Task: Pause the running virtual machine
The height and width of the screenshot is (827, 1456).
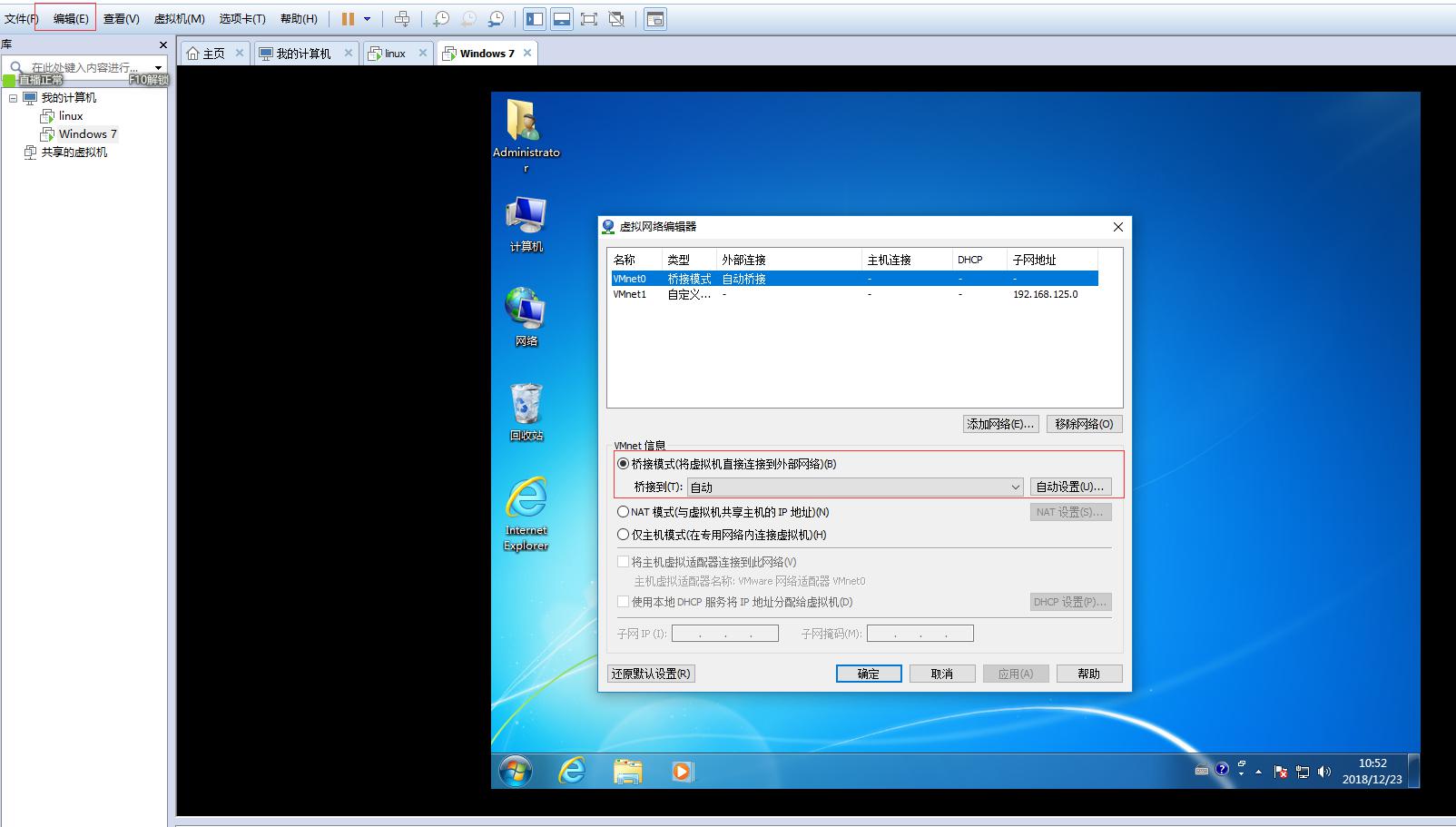Action: pyautogui.click(x=348, y=18)
